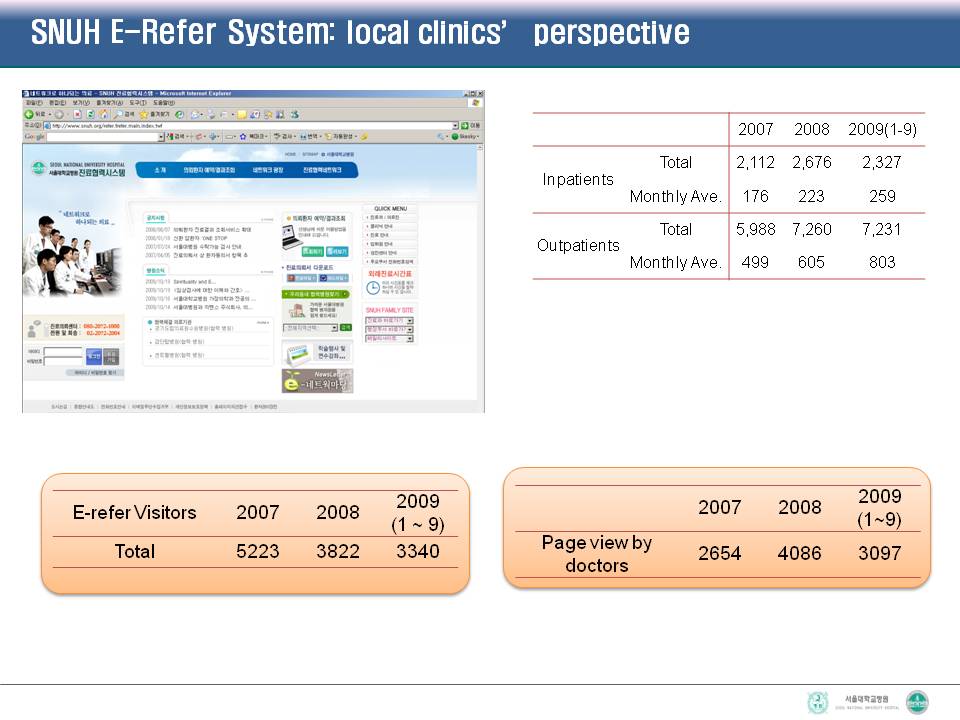
Task: Click into the Google toolbar search field
Action: (102, 137)
